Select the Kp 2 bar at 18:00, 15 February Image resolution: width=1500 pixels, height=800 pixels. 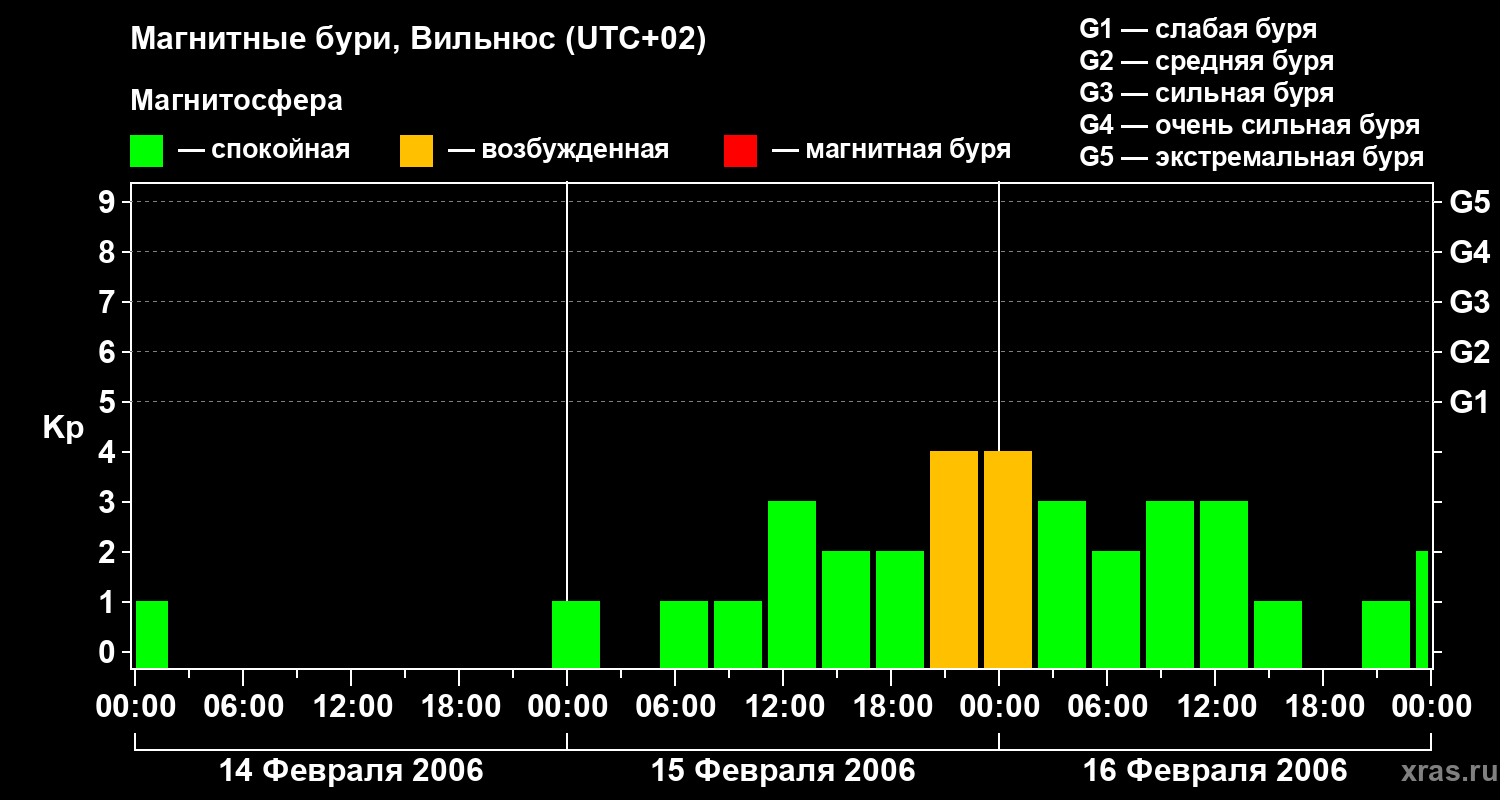tap(900, 610)
